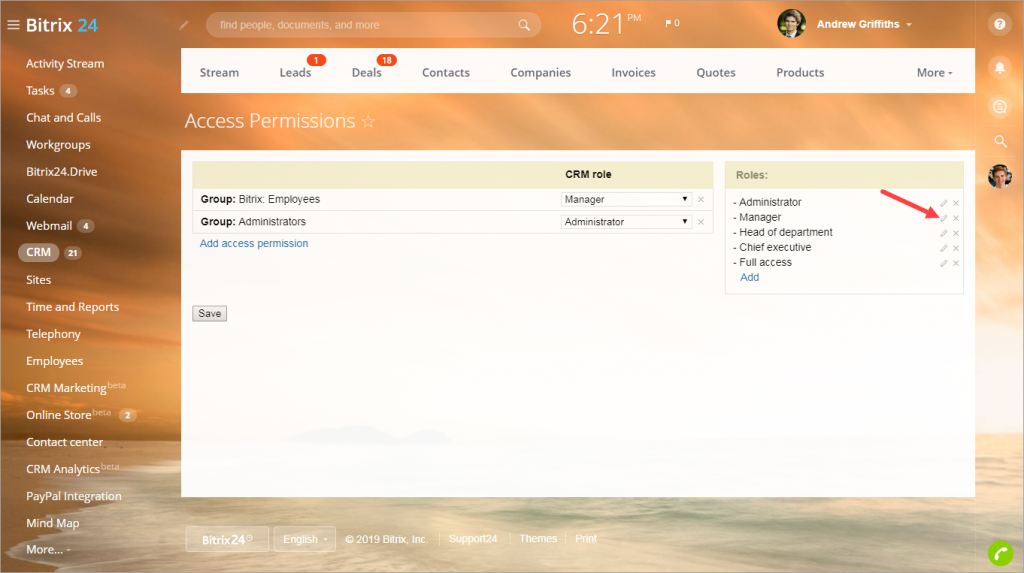Open Tasks in sidebar

click(40, 91)
